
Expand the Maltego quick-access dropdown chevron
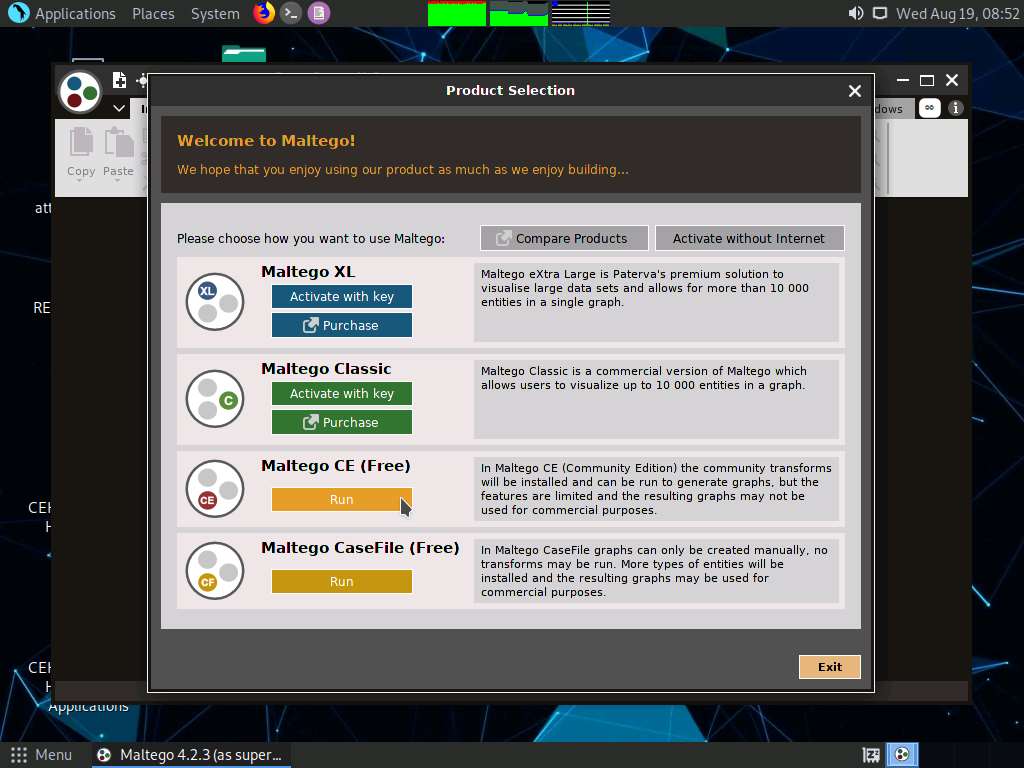coord(119,108)
